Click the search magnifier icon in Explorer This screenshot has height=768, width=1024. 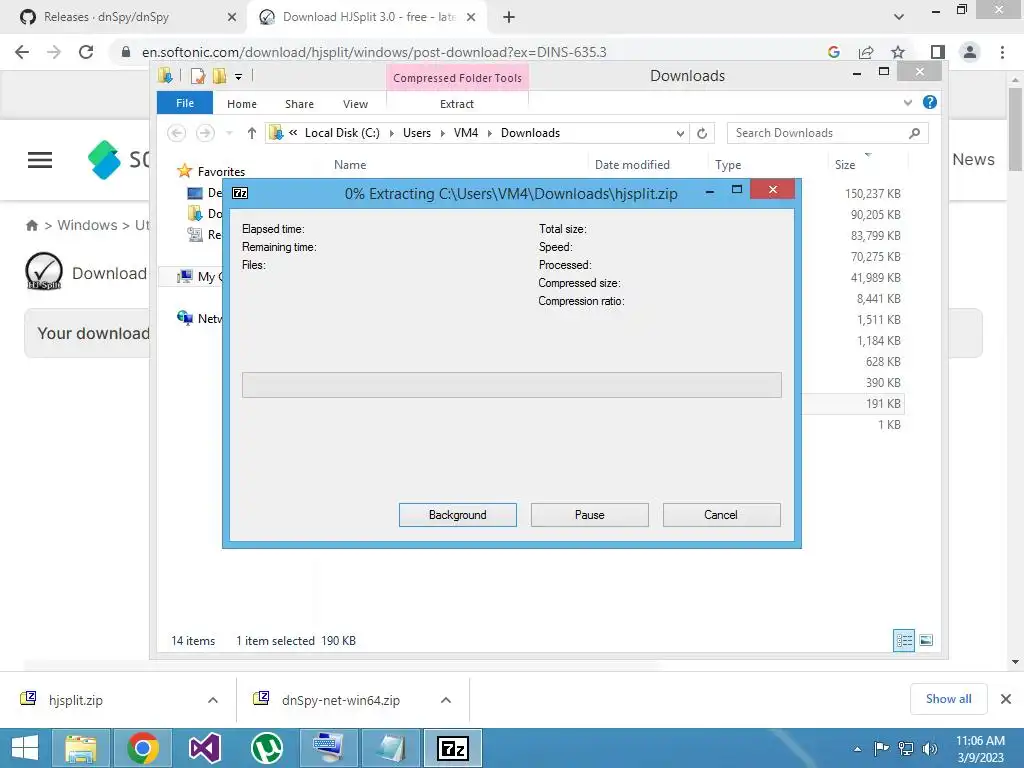[914, 133]
